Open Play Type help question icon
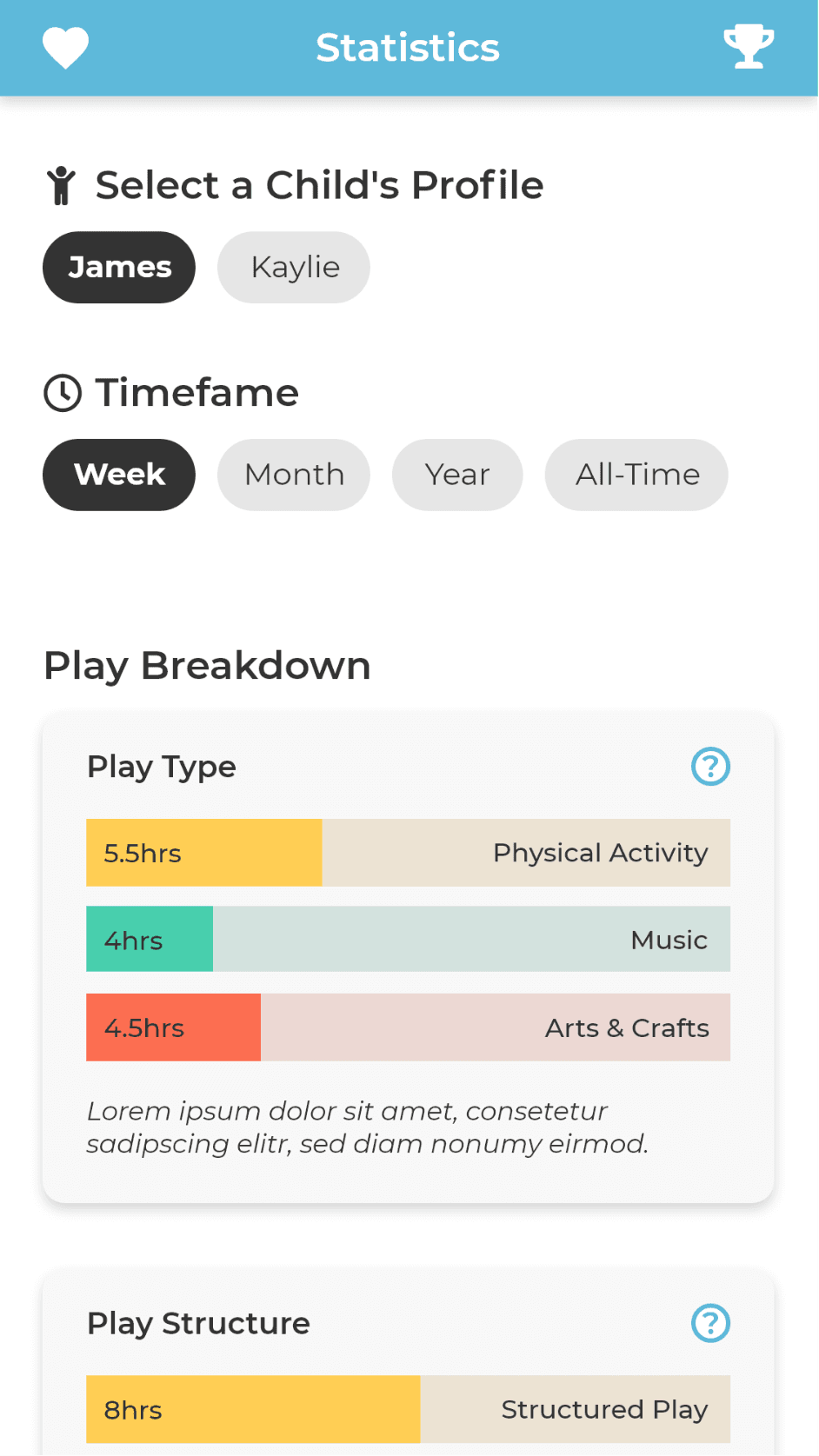This screenshot has height=1456, width=819. pyautogui.click(x=710, y=767)
